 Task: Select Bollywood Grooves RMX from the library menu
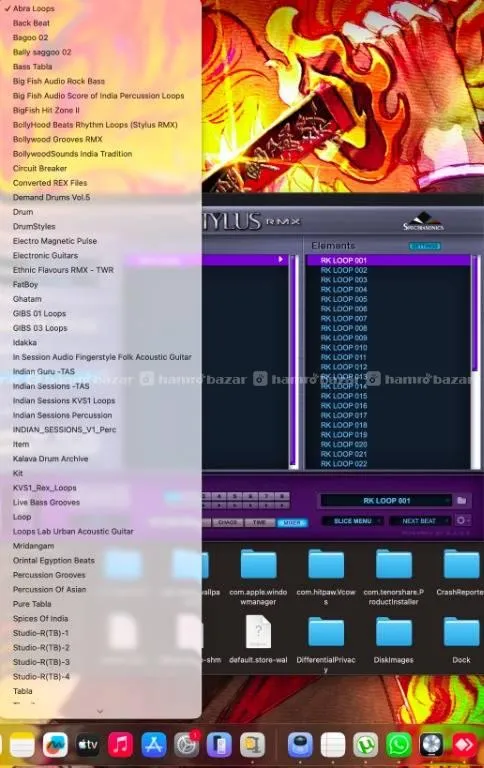coord(58,139)
